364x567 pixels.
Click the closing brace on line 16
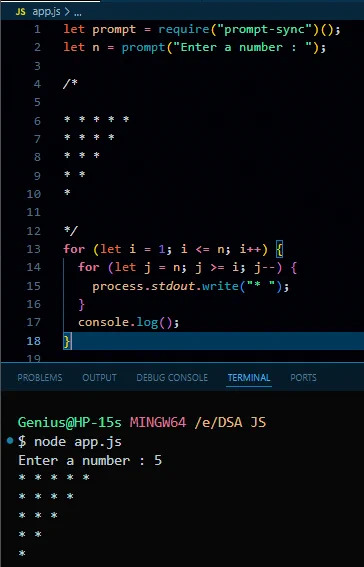81,304
